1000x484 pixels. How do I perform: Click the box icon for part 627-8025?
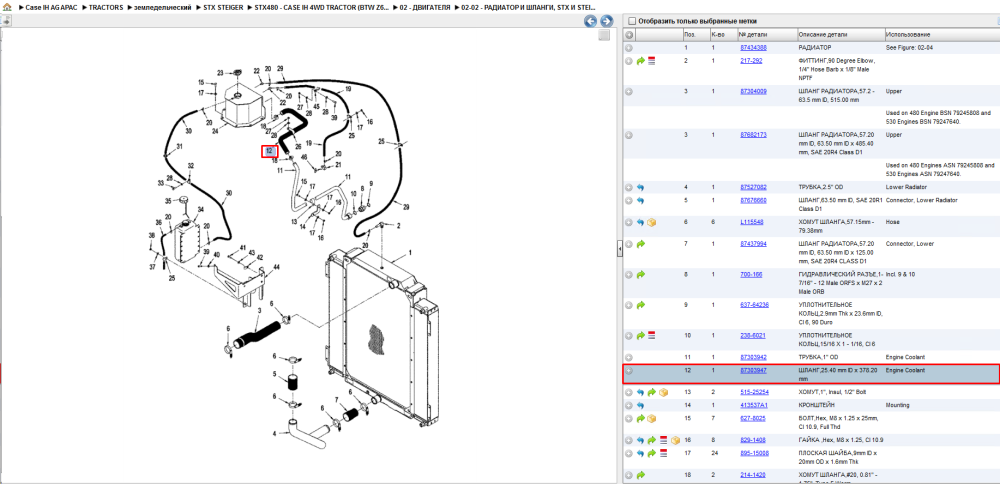pyautogui.click(x=652, y=419)
